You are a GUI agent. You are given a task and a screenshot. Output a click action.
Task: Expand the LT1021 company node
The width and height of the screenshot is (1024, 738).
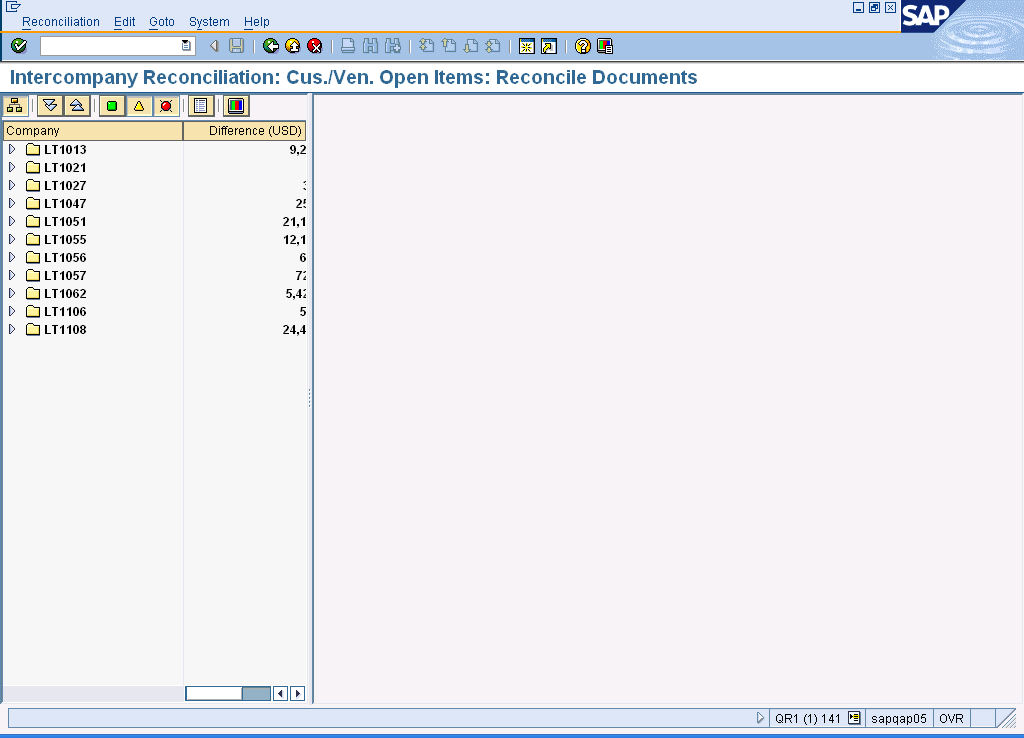(x=12, y=167)
